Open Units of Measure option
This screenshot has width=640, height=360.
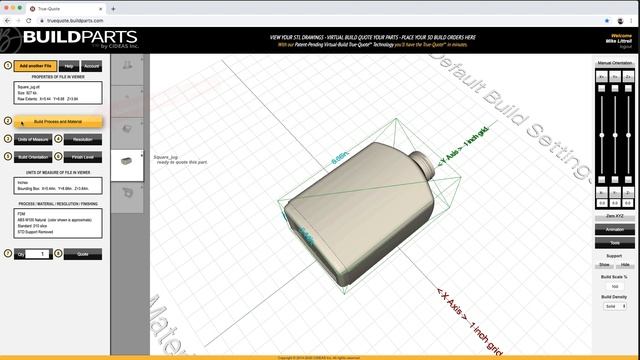33,140
